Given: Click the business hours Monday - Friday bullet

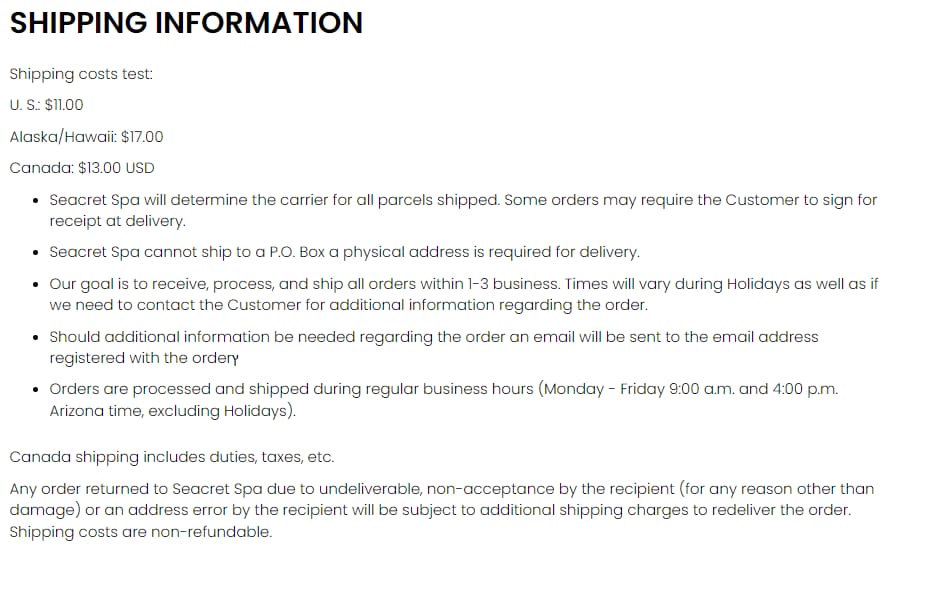Looking at the screenshot, I should pos(444,399).
